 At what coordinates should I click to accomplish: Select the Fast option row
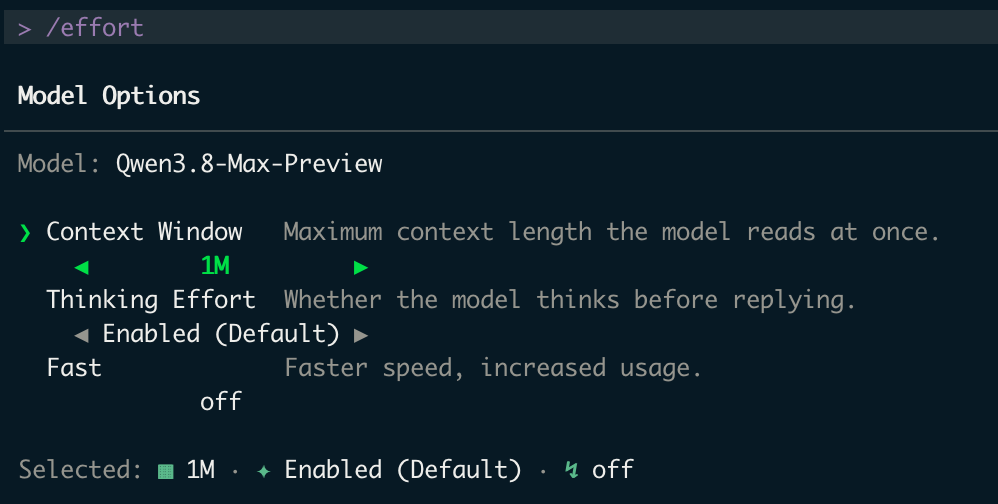pos(374,368)
